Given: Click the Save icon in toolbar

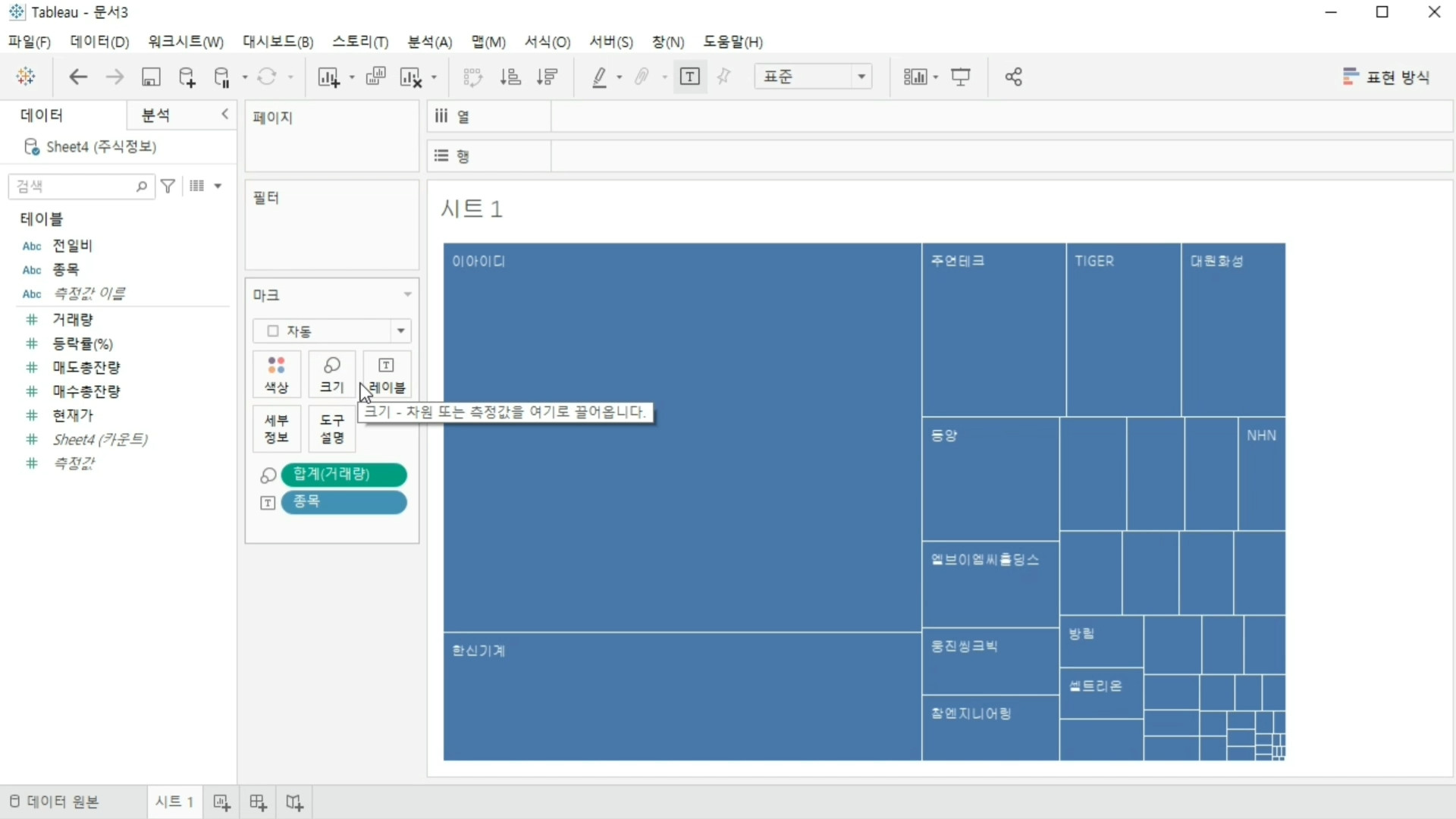Looking at the screenshot, I should click(151, 77).
